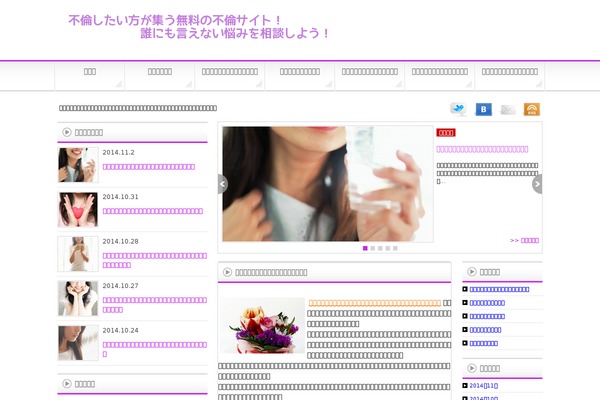Open thumbnail of the 2014.11.2 post
600x400 pixels.
tap(78, 165)
